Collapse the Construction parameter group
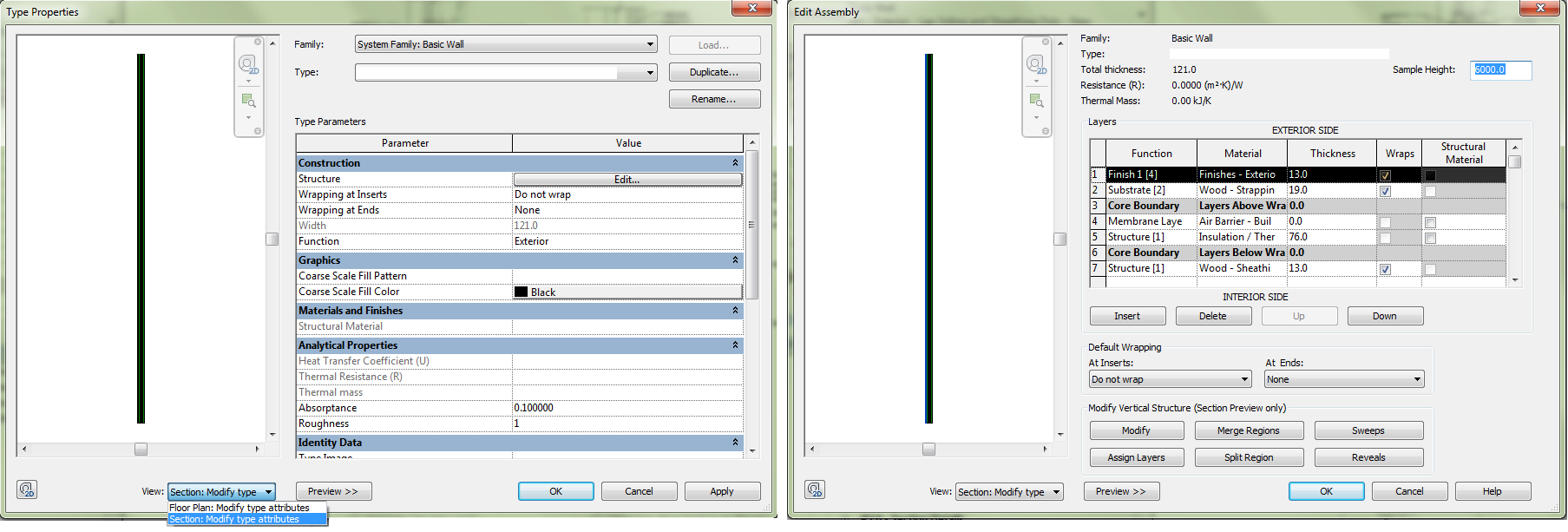Screen dimensions: 1568x532 (x=735, y=163)
